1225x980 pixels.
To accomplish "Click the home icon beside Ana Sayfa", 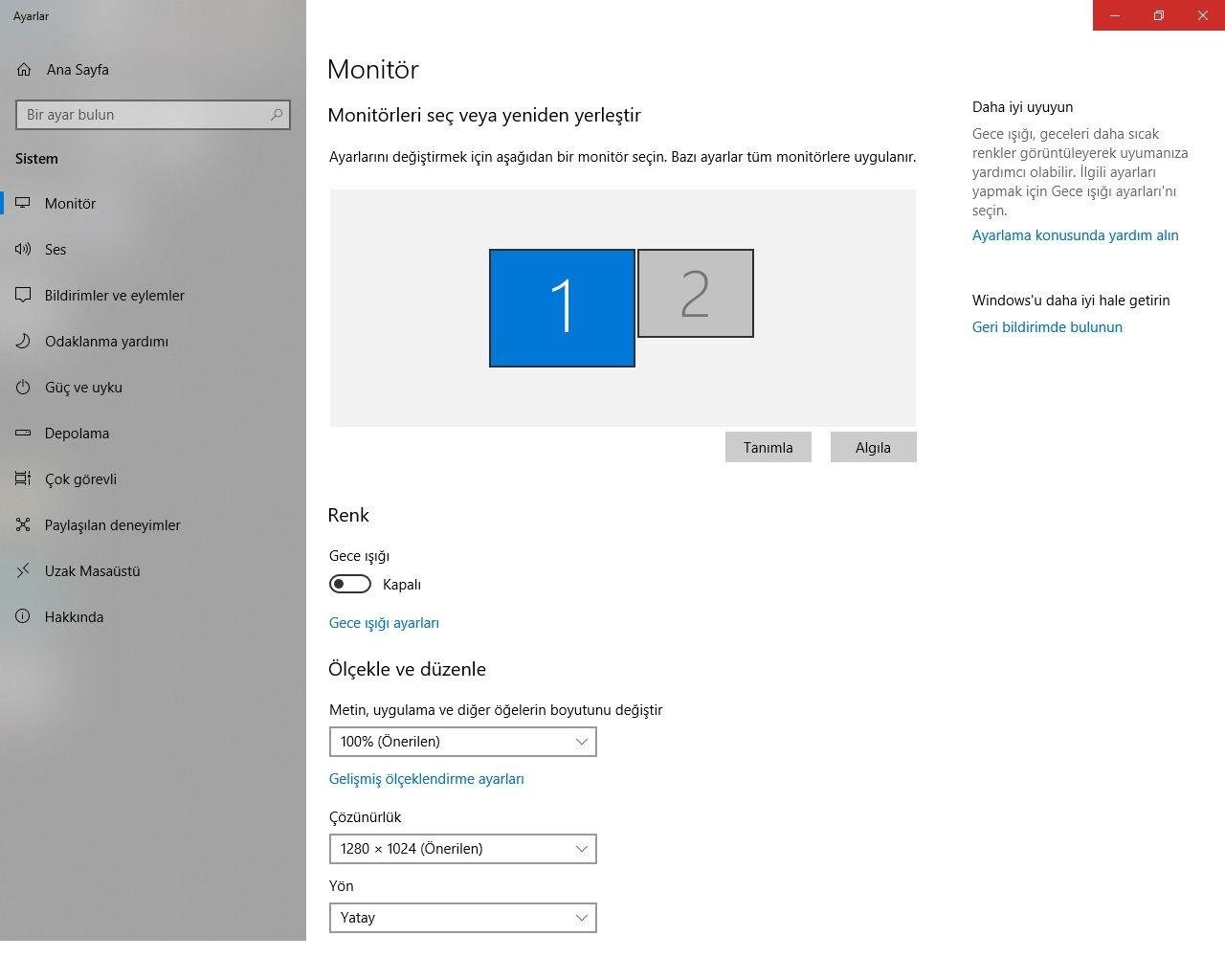I will pos(24,70).
